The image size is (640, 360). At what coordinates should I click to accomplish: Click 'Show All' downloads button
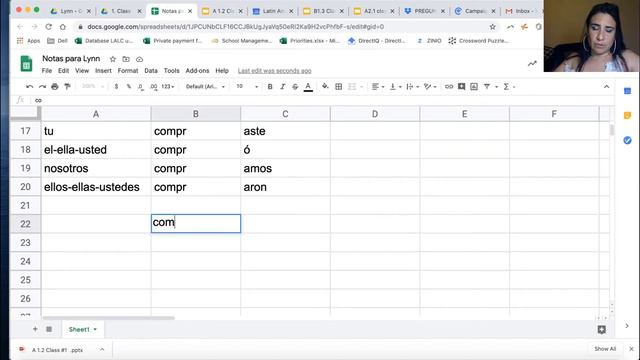pos(605,349)
